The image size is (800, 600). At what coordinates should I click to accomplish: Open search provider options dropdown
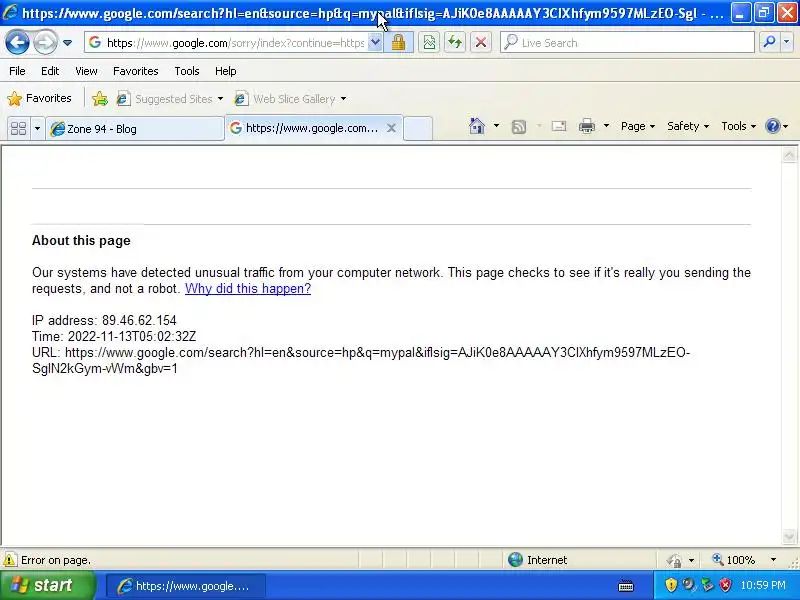786,42
